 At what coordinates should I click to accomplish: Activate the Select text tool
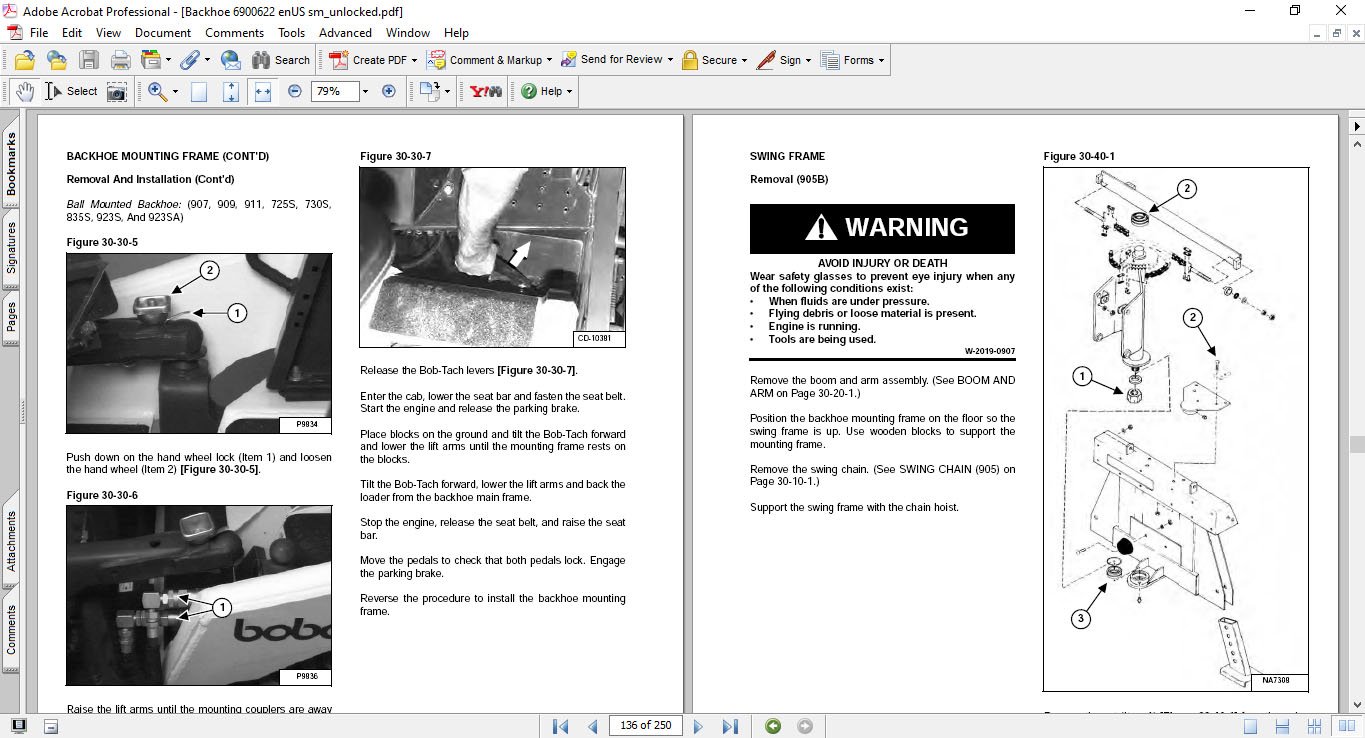pyautogui.click(x=71, y=91)
